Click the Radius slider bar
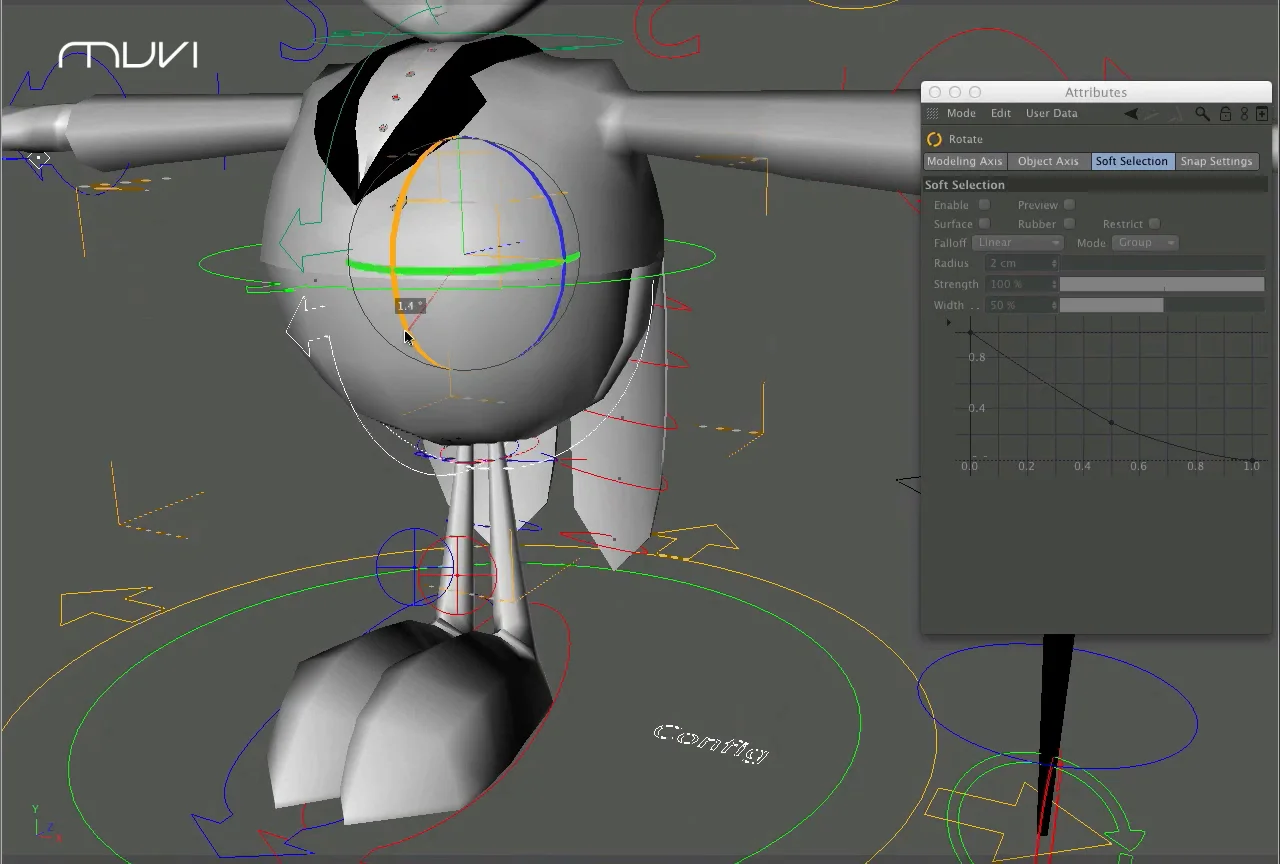The height and width of the screenshot is (864, 1280). coord(1162,263)
